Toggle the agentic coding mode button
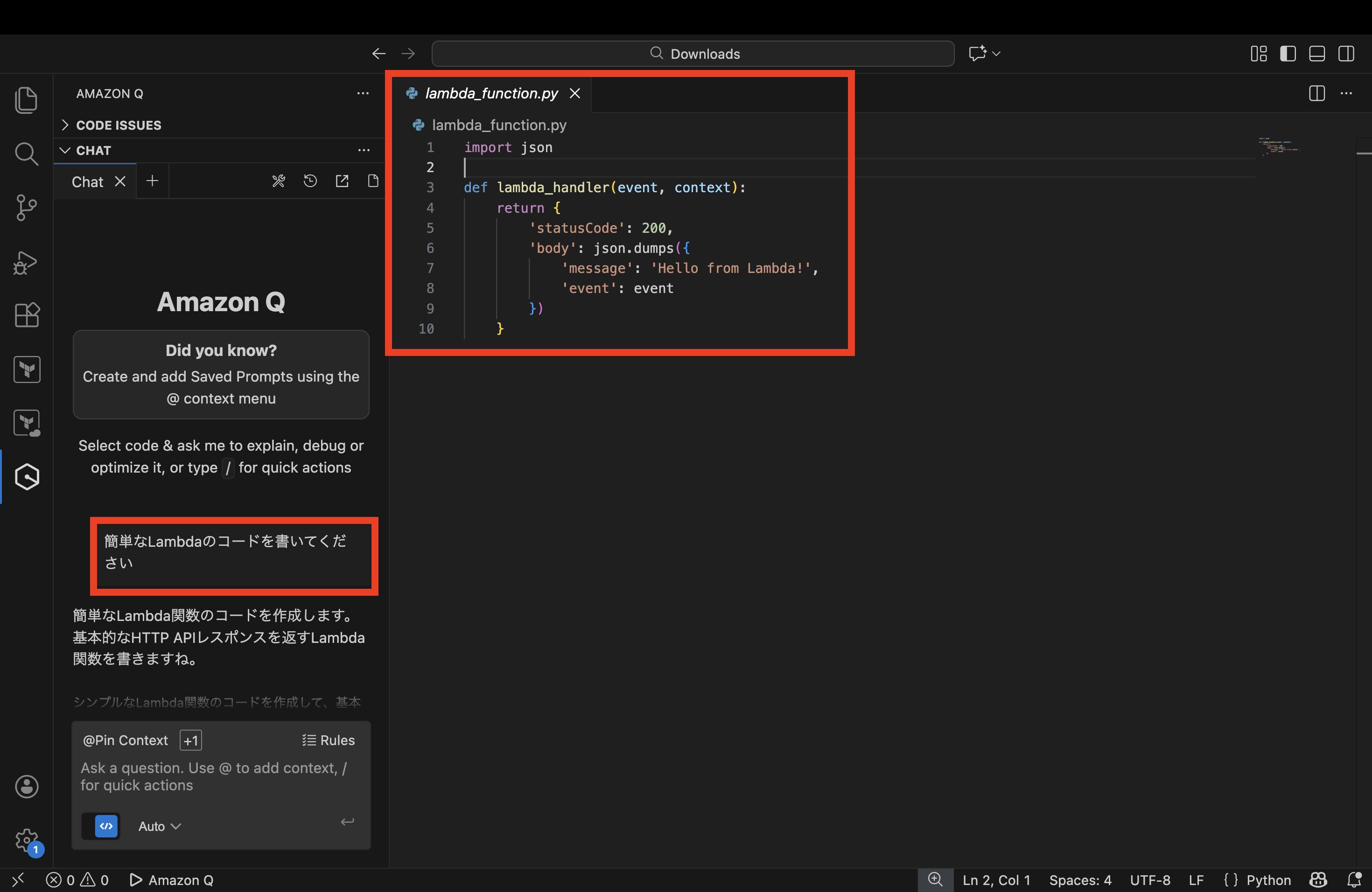Viewport: 1372px width, 892px height. [106, 826]
